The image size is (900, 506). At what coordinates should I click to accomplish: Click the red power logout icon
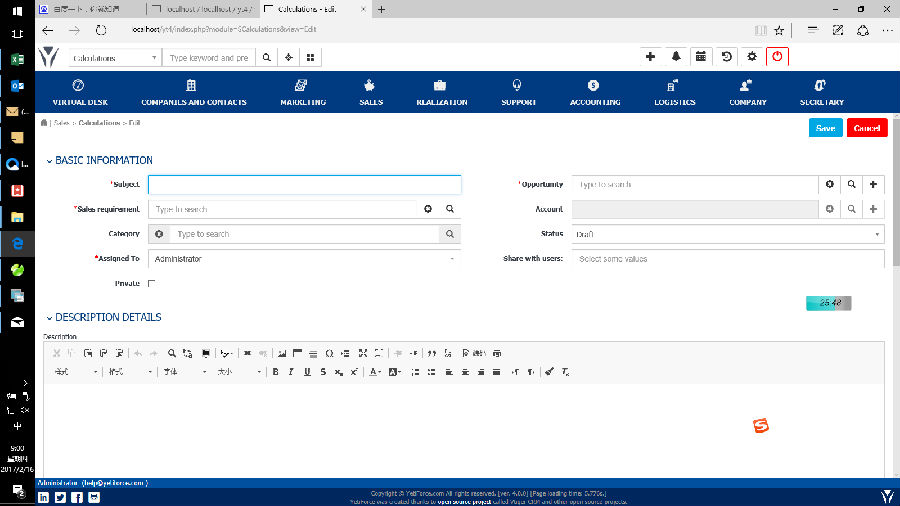point(777,56)
